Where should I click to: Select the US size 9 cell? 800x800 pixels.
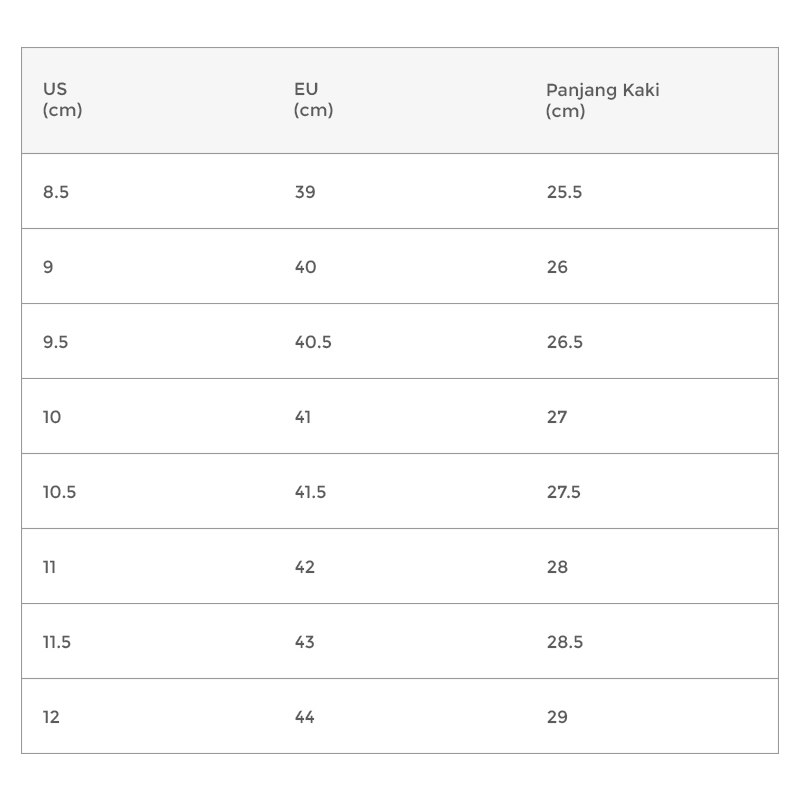click(48, 267)
